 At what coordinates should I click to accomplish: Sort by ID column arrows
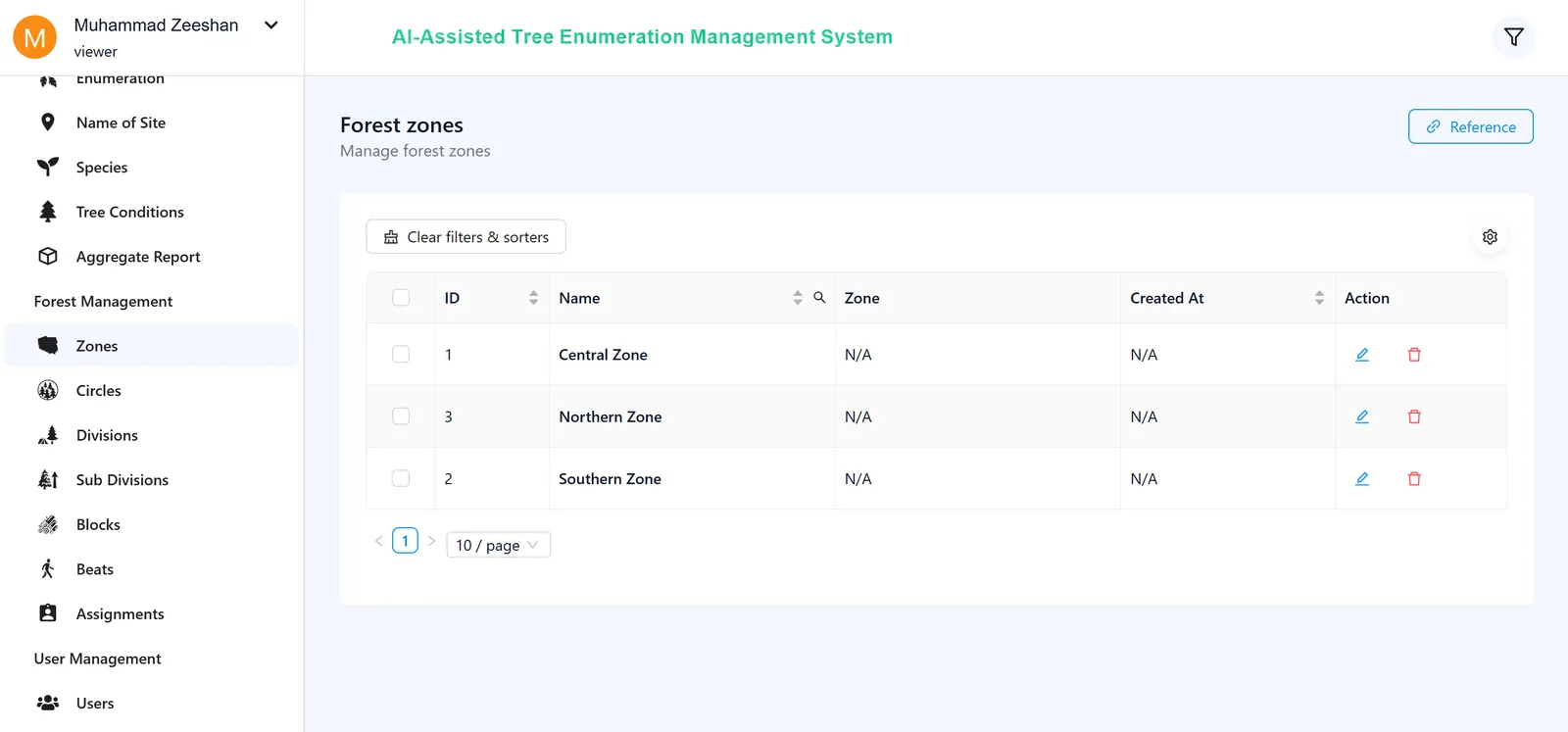(533, 298)
